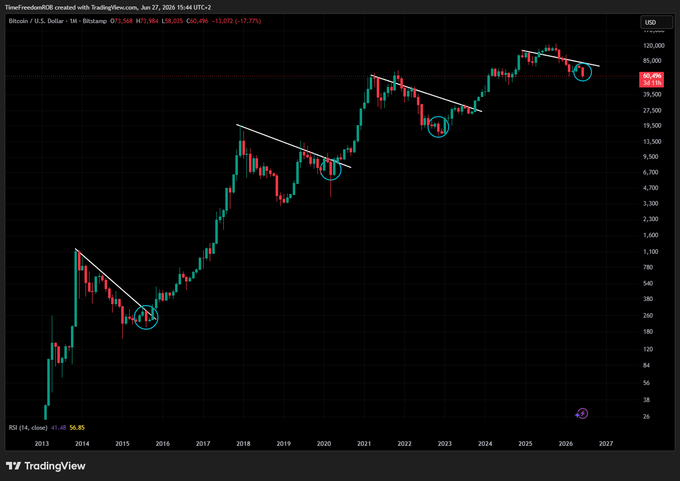The image size is (680, 481).
Task: Select the RSI (14, close) indicator label
Action: (x=28, y=428)
